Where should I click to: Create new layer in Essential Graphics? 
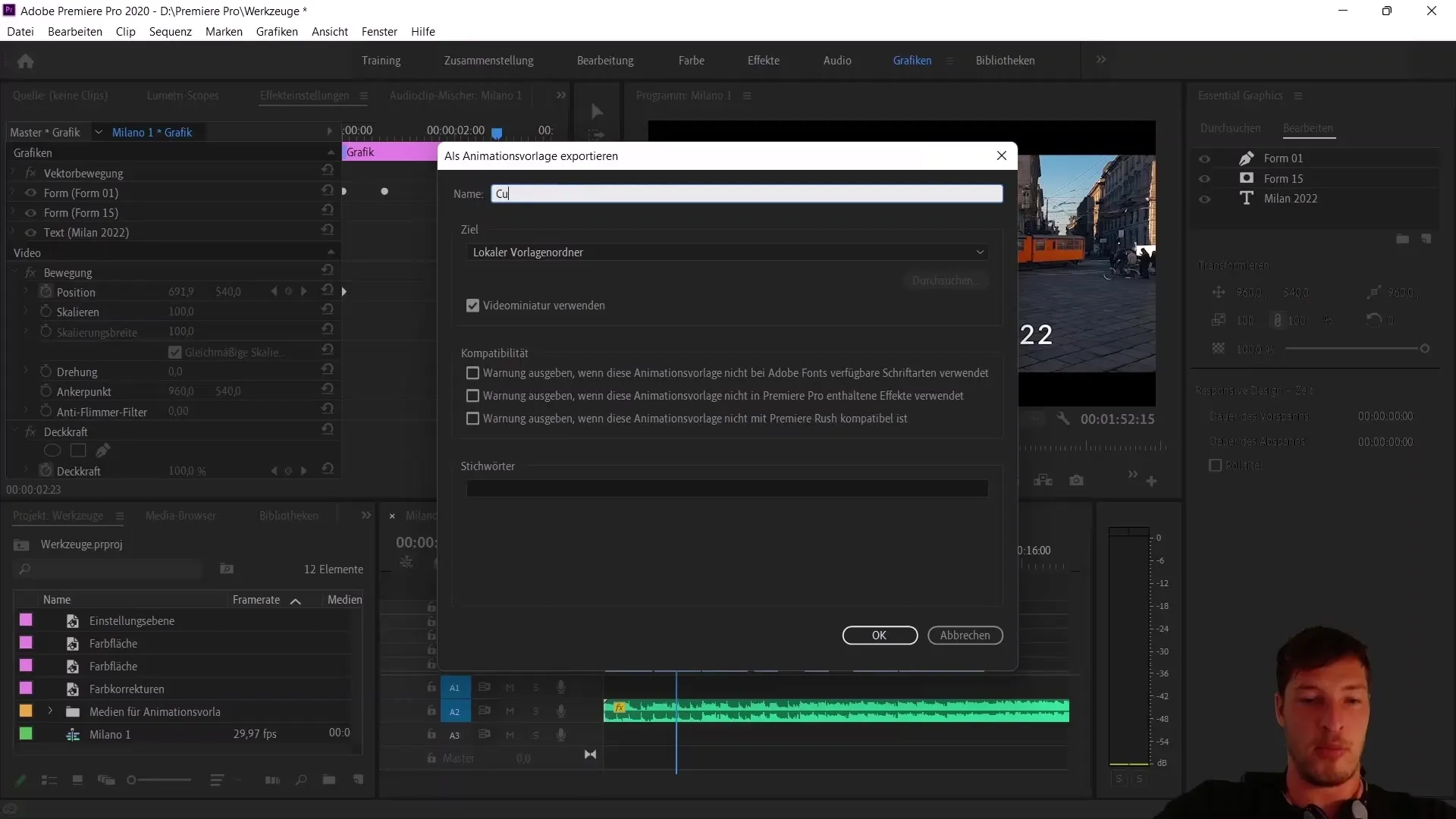click(x=1426, y=239)
